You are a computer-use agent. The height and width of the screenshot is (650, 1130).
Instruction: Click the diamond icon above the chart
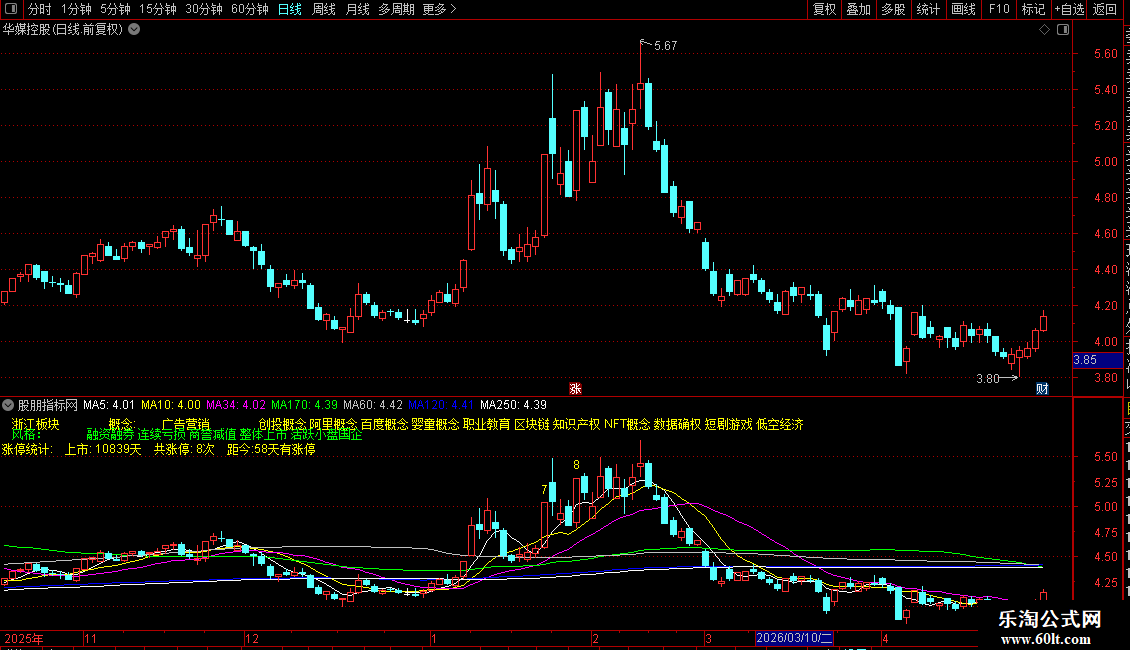pos(1044,29)
